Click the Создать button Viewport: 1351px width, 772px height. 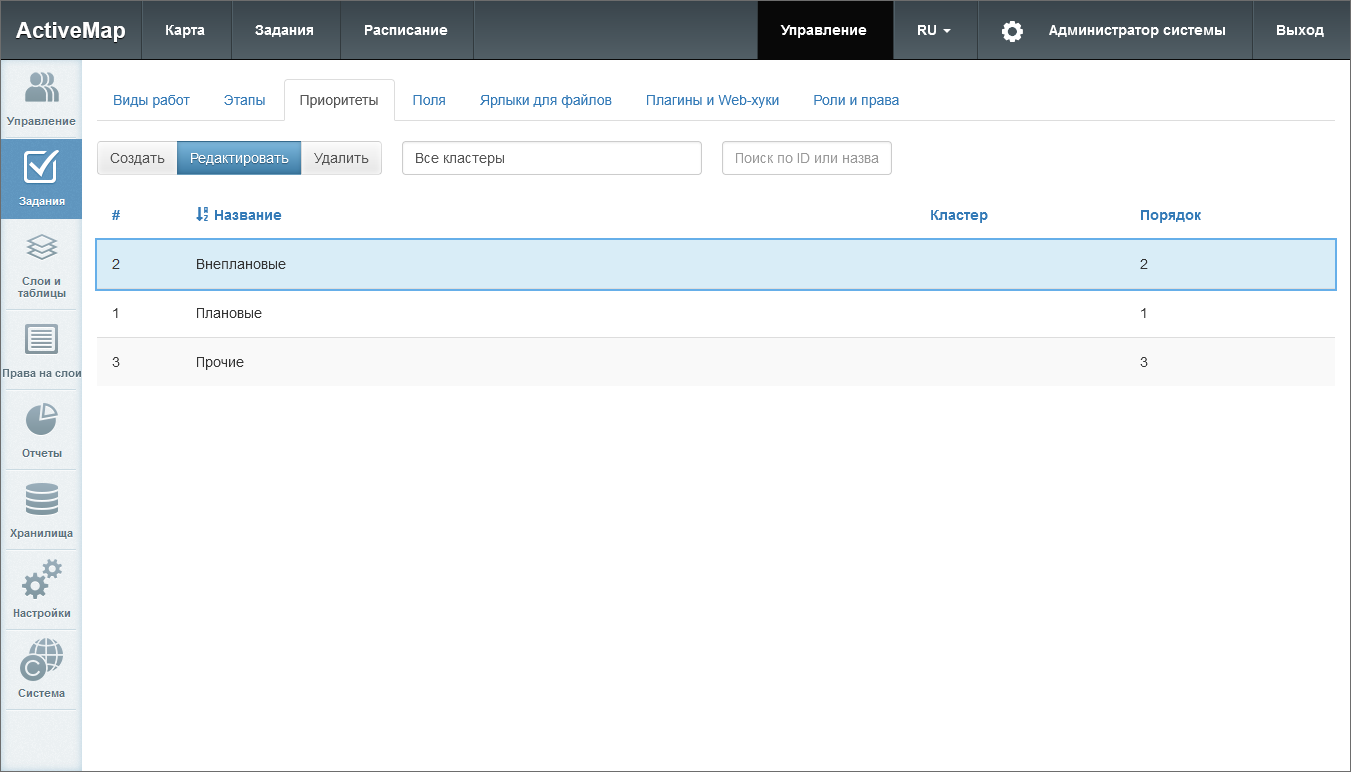point(137,158)
